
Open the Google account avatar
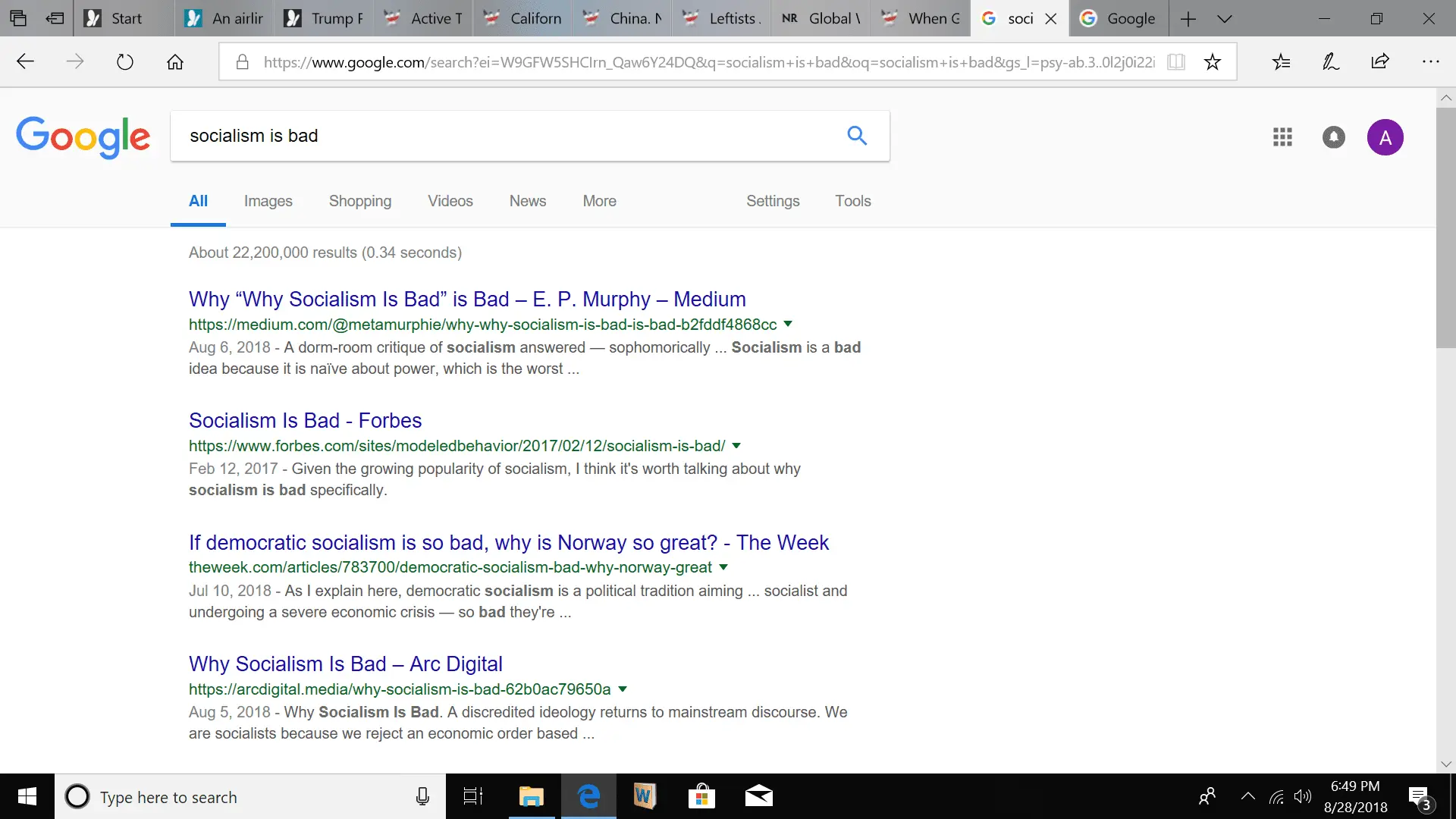pos(1385,137)
